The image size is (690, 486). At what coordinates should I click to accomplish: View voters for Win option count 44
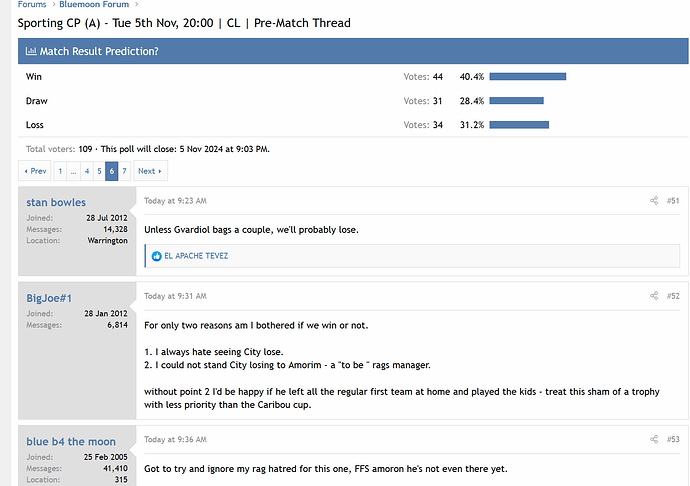(438, 76)
